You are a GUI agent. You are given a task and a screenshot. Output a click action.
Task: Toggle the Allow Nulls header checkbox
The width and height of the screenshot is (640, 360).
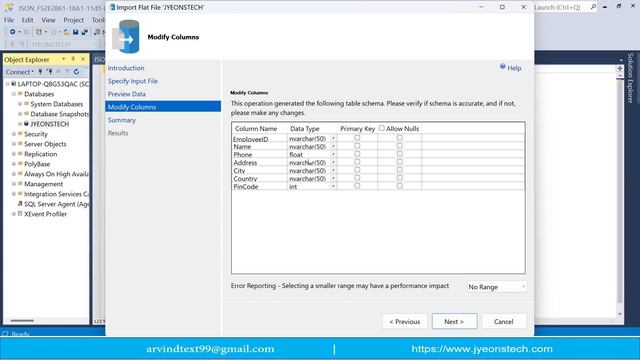point(382,128)
